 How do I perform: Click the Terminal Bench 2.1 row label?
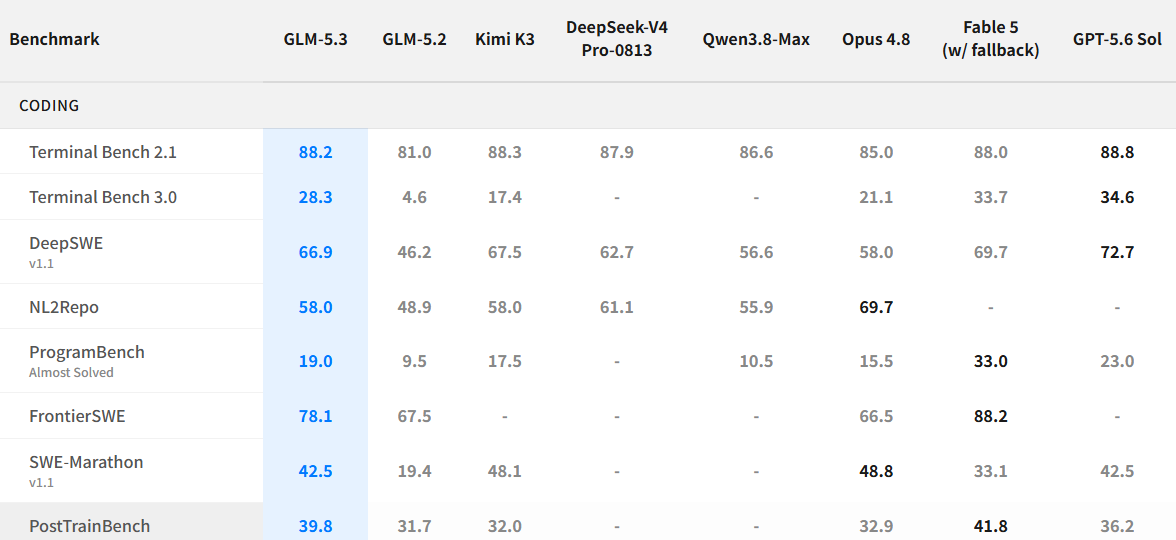coord(103,152)
